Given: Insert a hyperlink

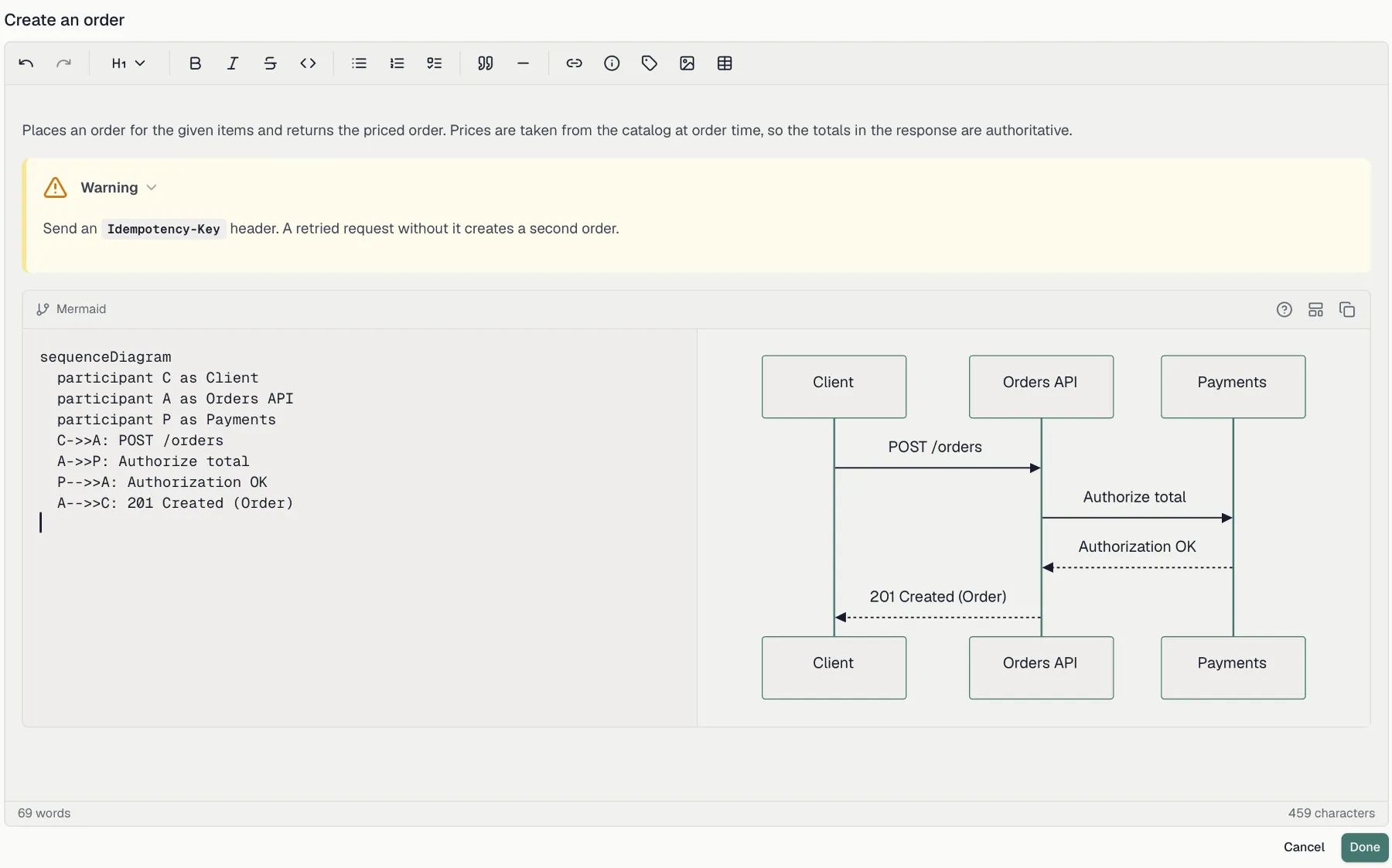Looking at the screenshot, I should (574, 63).
